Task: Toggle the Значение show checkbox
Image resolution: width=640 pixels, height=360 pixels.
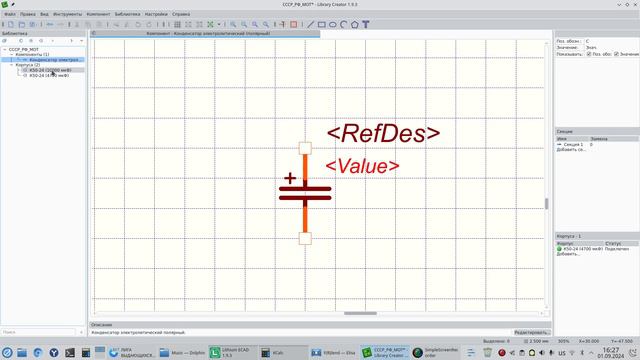Action: (616, 54)
